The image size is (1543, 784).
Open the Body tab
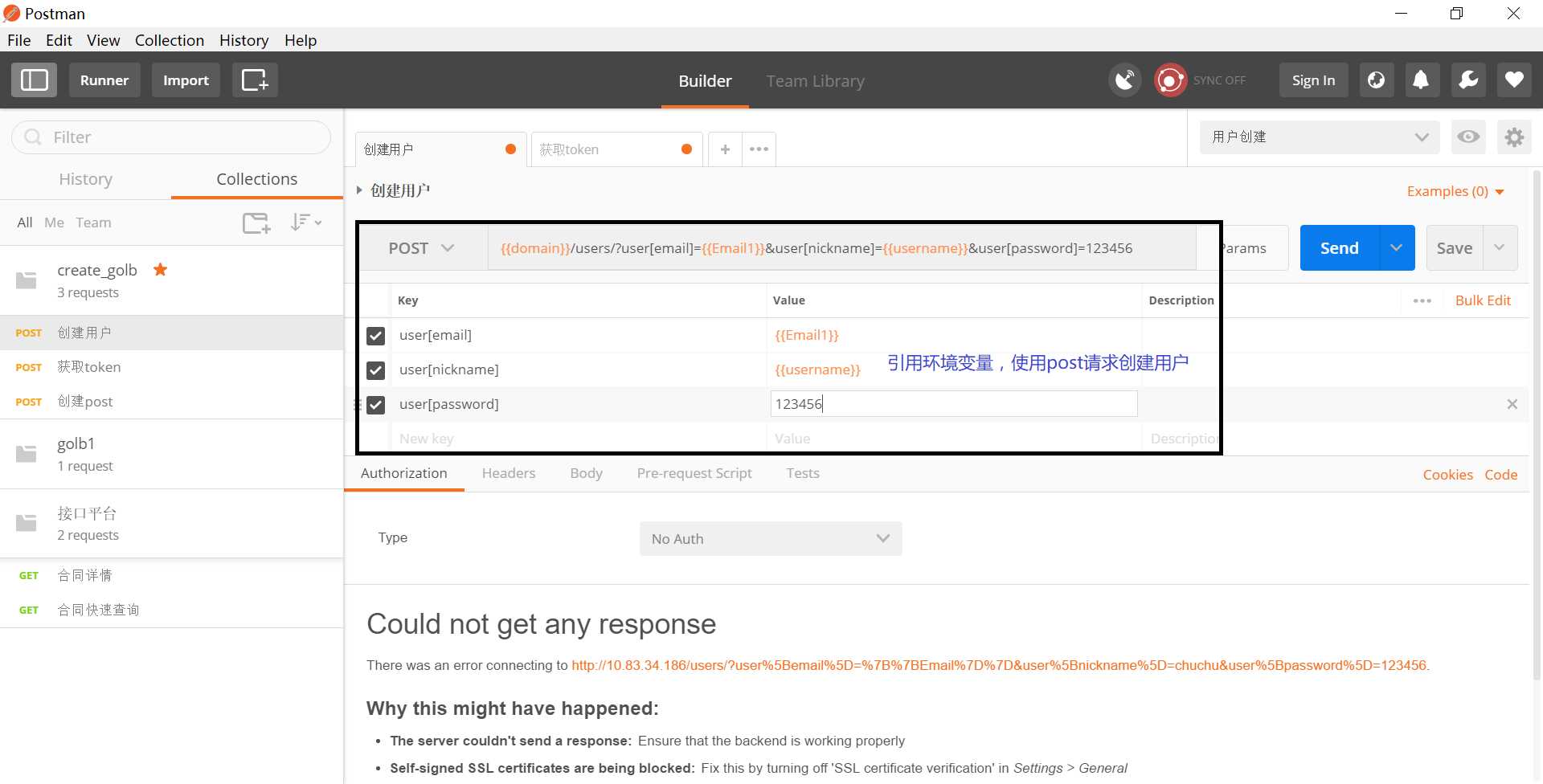(x=586, y=473)
